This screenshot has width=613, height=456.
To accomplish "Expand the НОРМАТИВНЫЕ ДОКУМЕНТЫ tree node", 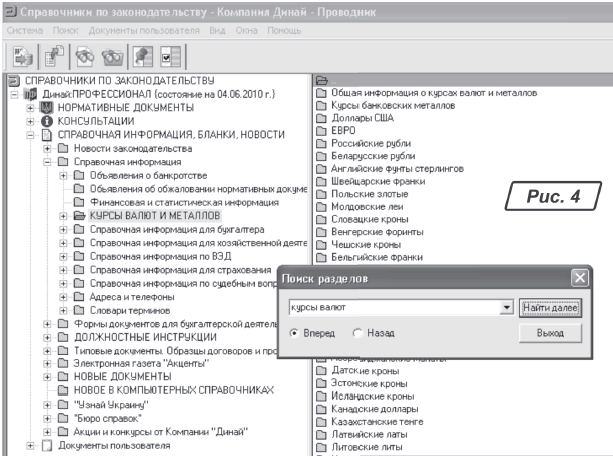I will pyautogui.click(x=30, y=107).
